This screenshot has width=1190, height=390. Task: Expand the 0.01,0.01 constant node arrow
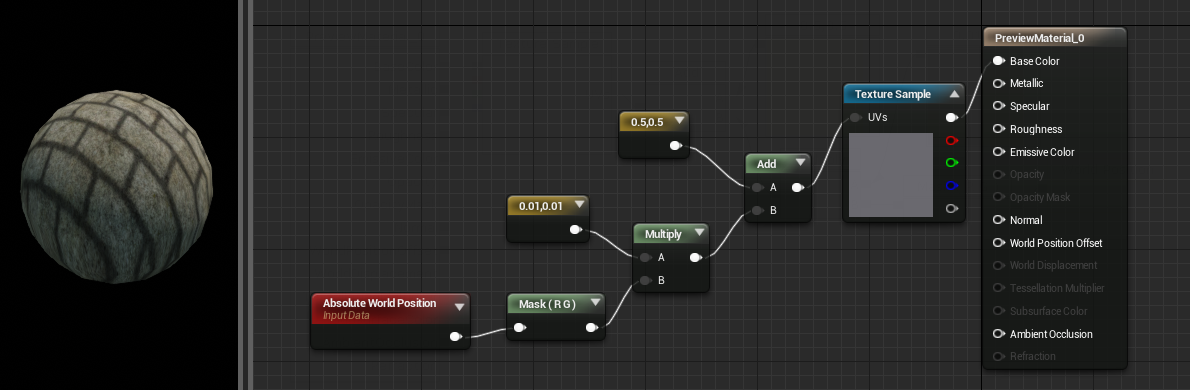click(x=580, y=205)
